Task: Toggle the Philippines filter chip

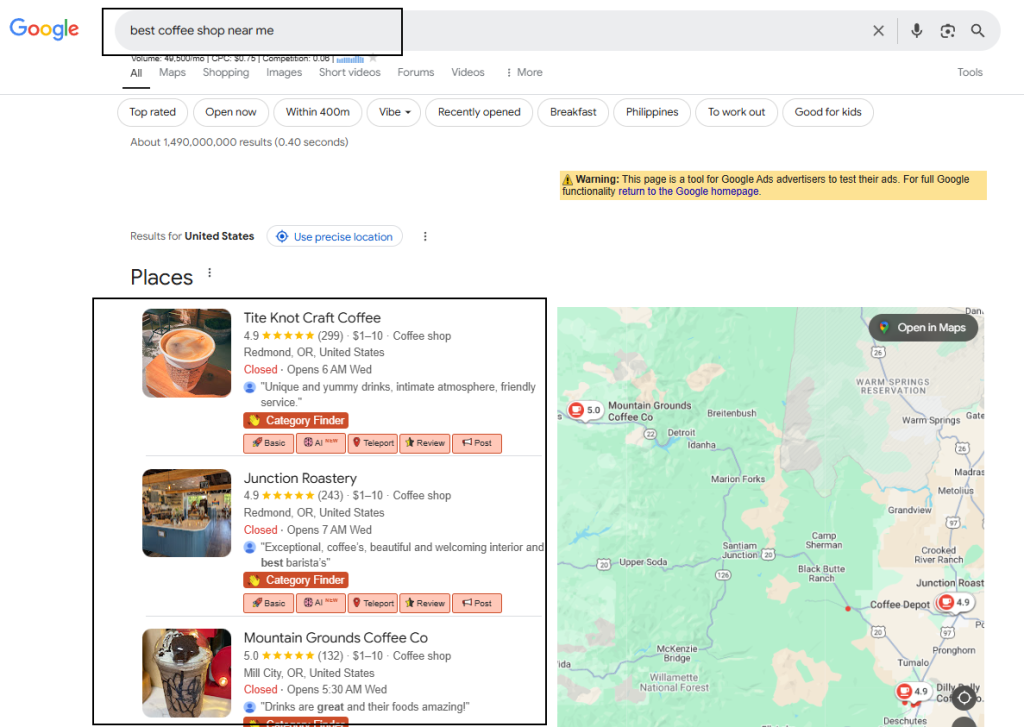Action: pyautogui.click(x=652, y=112)
